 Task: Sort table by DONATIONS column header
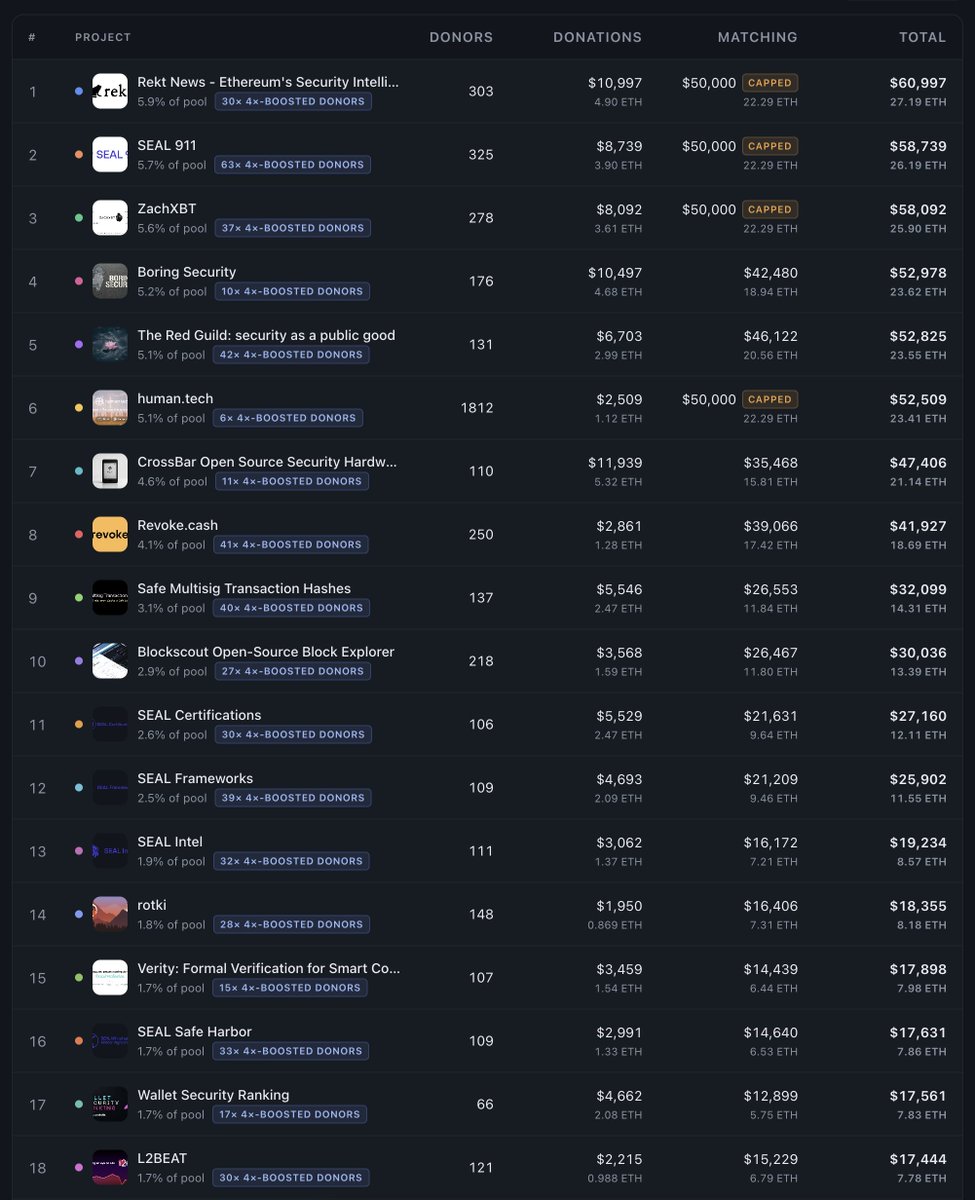pyautogui.click(x=598, y=37)
